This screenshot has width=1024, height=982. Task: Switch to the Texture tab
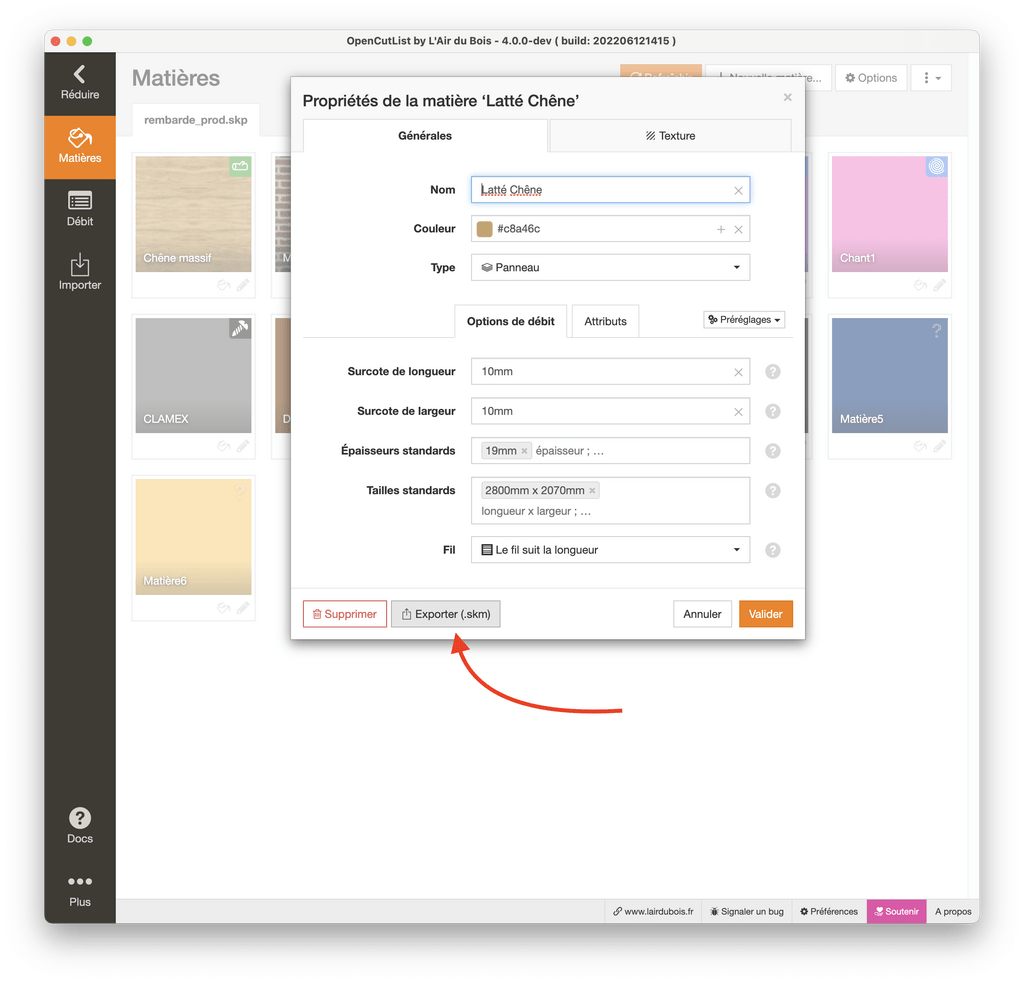[671, 136]
